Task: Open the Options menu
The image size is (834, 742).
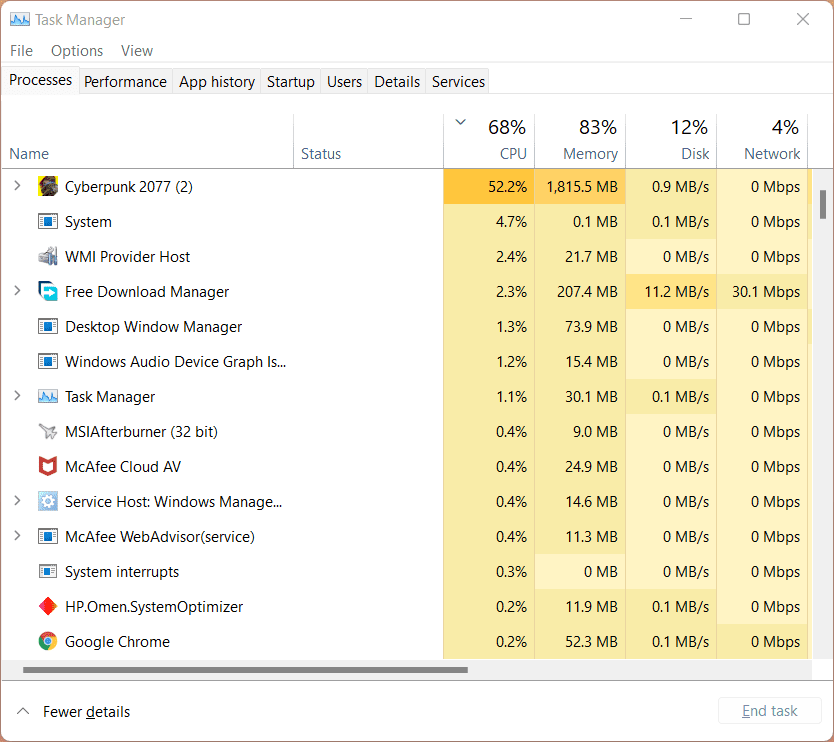Action: 77,51
